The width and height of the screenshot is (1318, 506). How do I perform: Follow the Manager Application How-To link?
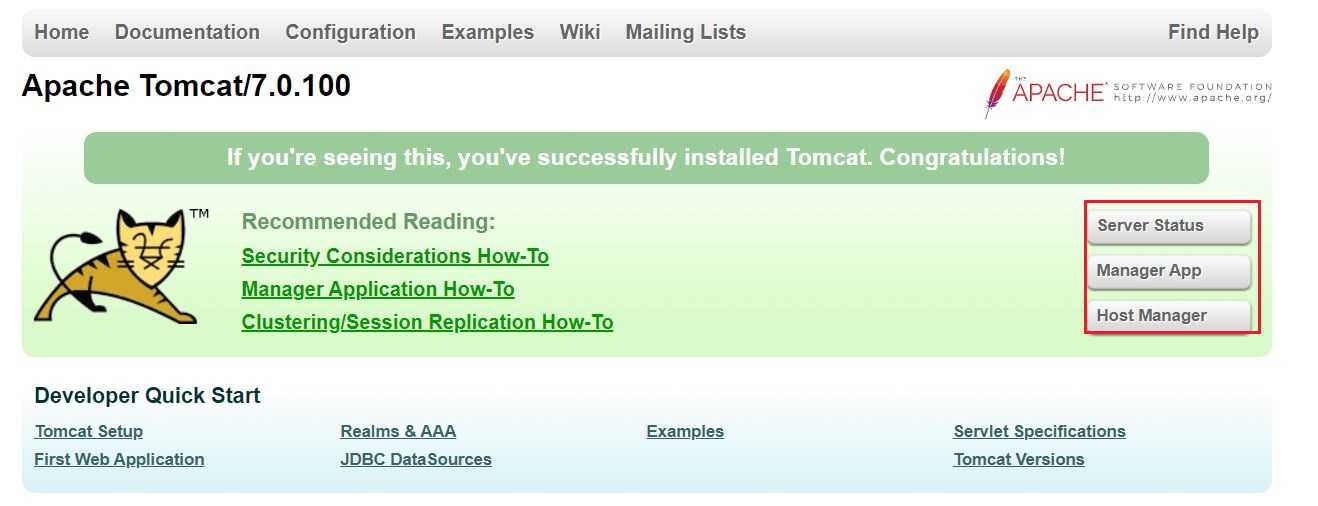(378, 289)
